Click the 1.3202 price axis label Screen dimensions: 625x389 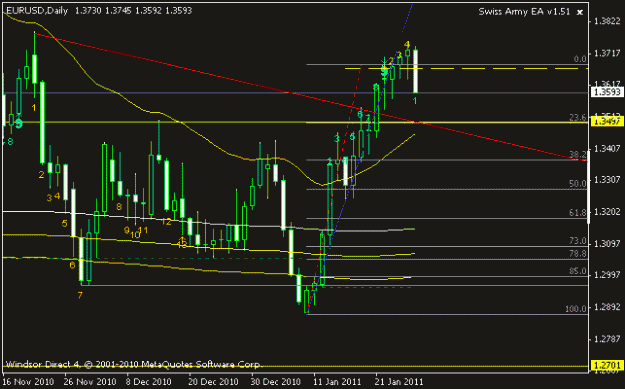click(x=607, y=212)
